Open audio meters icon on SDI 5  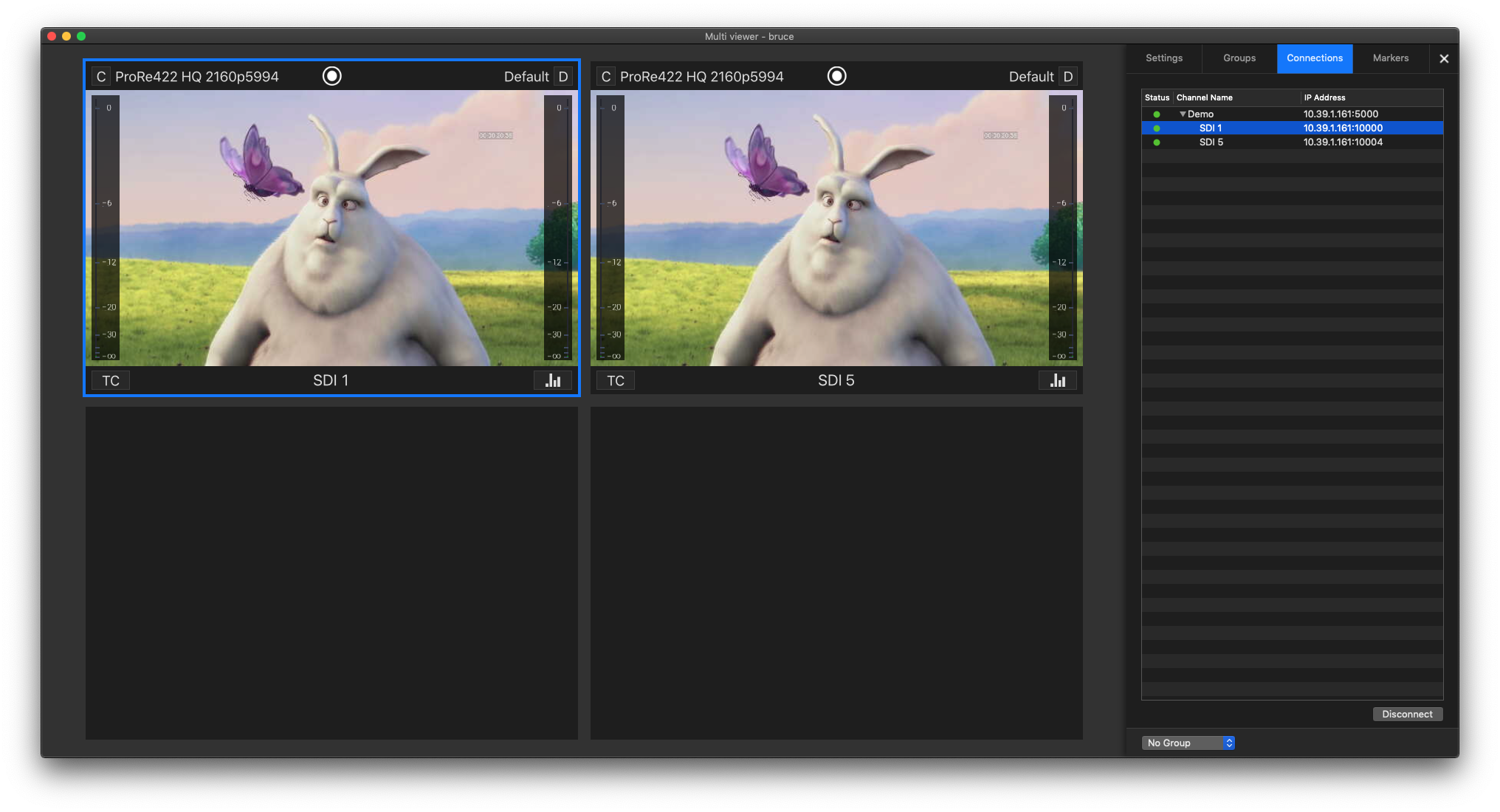pyautogui.click(x=1058, y=380)
